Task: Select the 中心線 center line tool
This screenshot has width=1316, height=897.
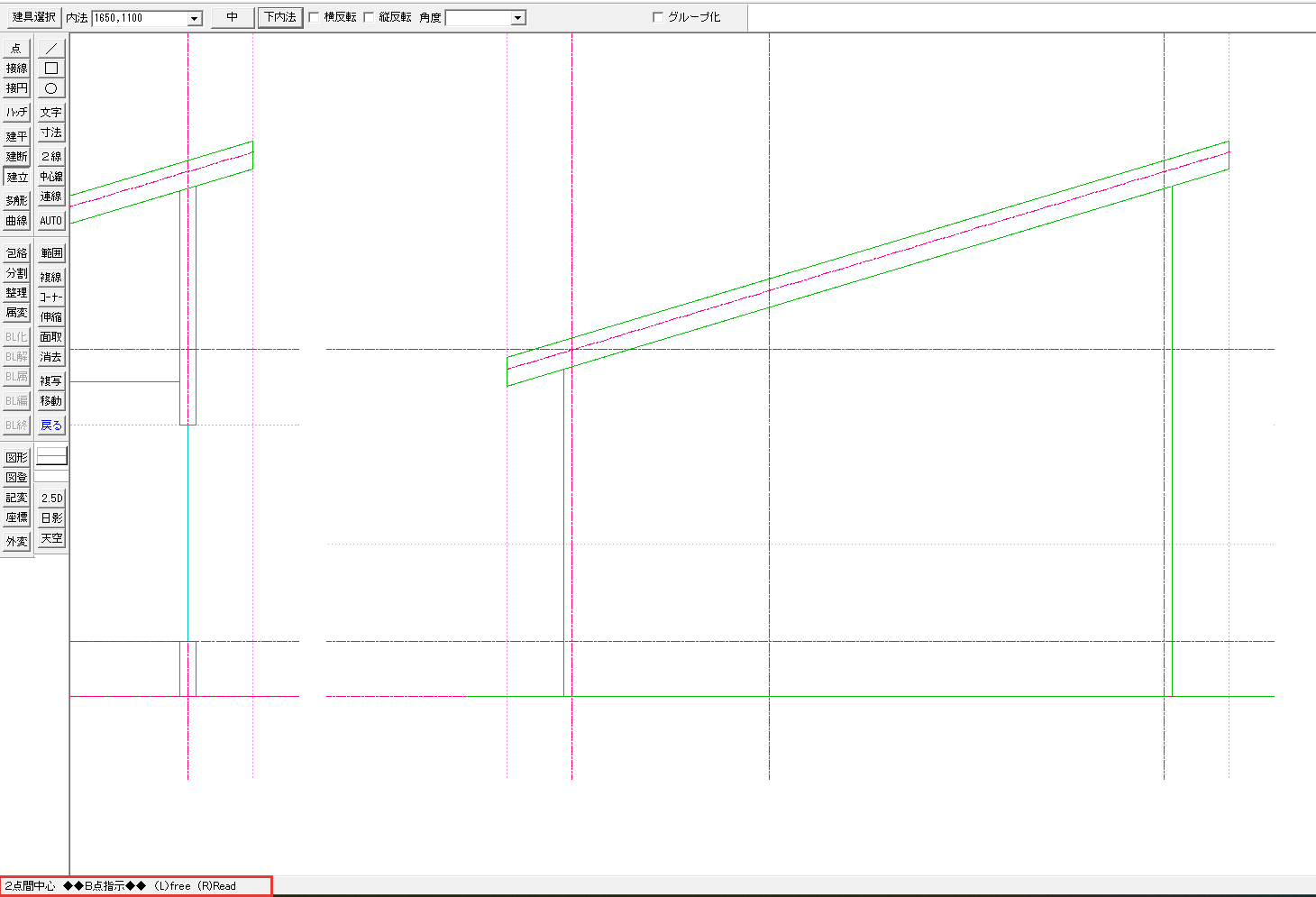Action: pyautogui.click(x=51, y=177)
